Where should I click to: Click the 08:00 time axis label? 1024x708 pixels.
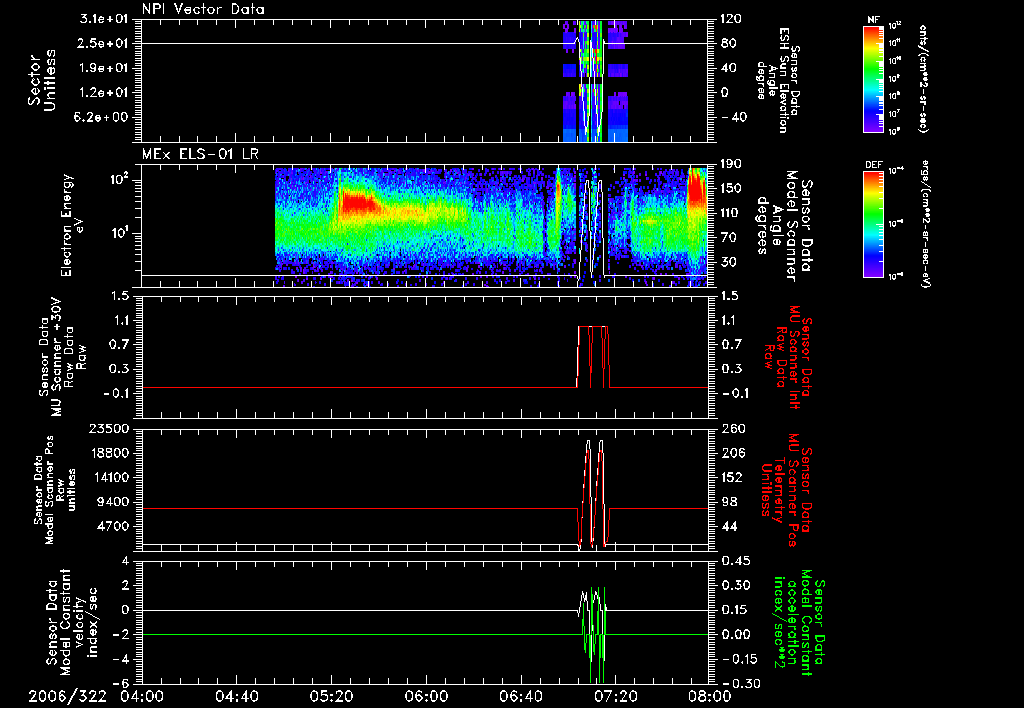click(711, 696)
